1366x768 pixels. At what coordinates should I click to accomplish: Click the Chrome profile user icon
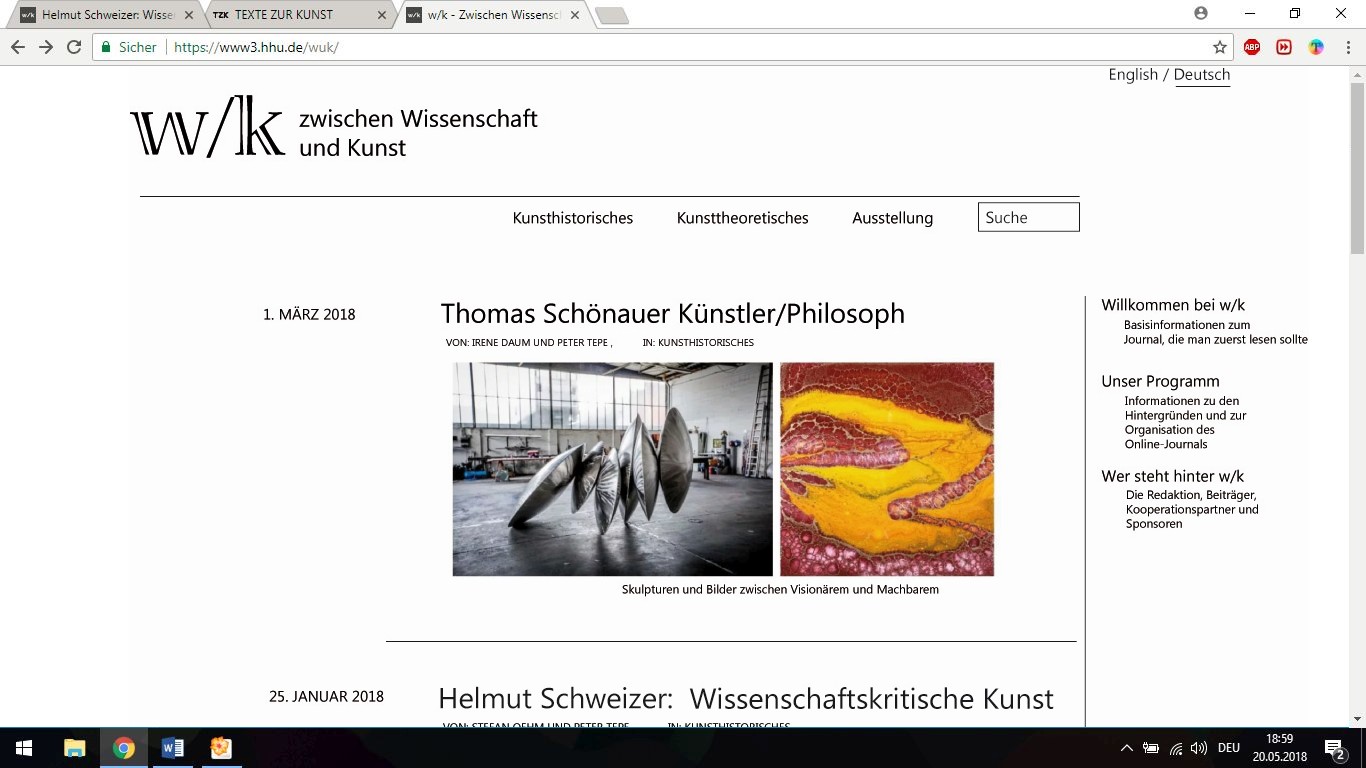(x=1201, y=14)
